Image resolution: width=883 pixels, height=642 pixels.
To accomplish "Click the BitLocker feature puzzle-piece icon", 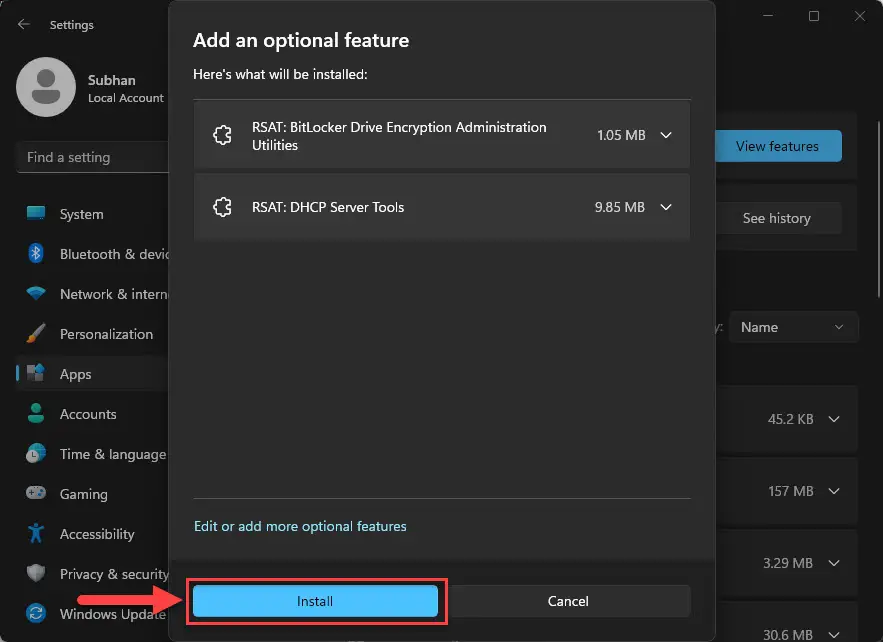I will 222,135.
